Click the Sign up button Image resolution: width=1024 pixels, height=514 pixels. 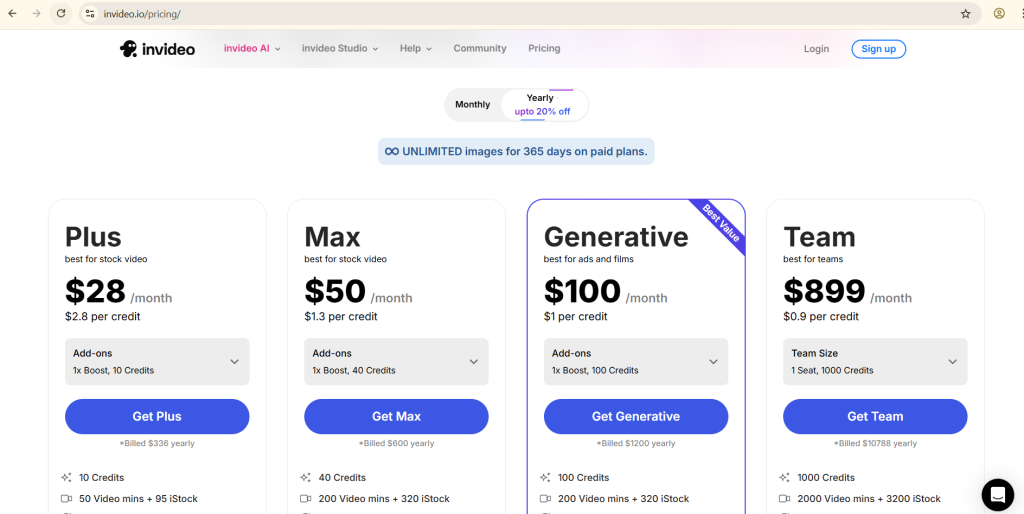tap(878, 49)
